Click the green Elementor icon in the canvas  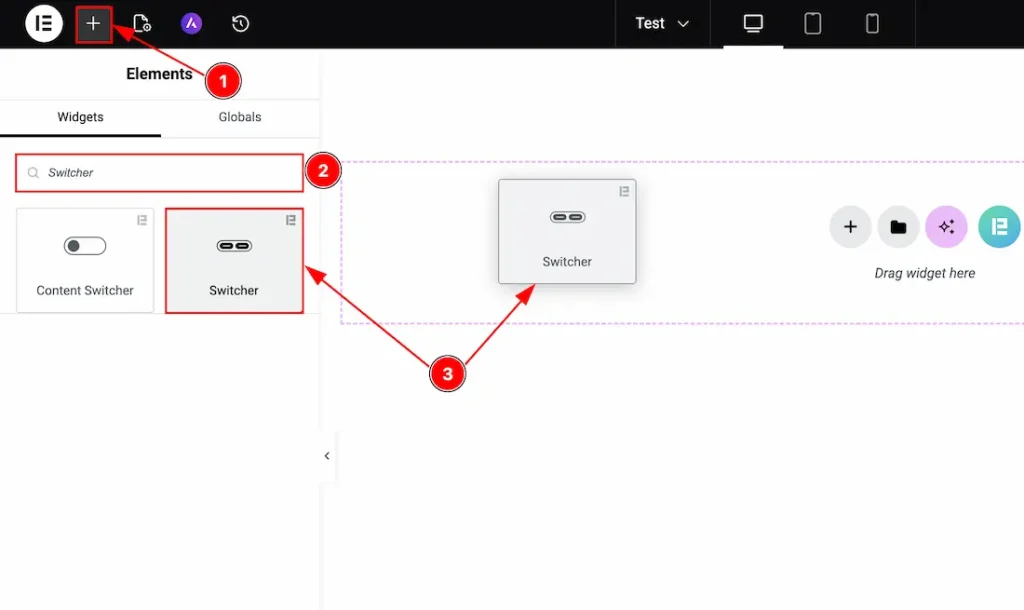998,227
